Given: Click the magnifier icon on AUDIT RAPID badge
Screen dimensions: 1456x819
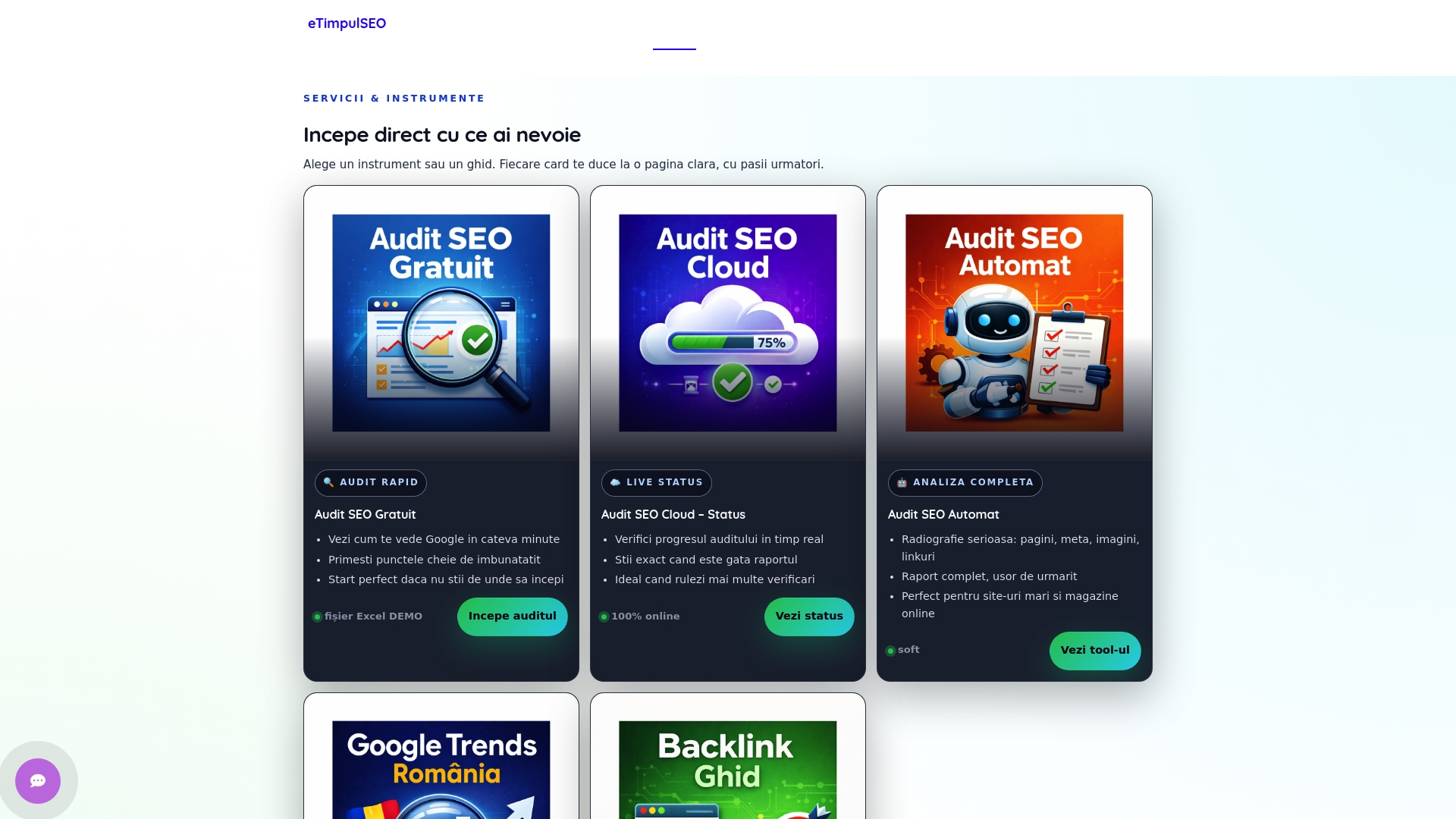Looking at the screenshot, I should click(x=329, y=482).
